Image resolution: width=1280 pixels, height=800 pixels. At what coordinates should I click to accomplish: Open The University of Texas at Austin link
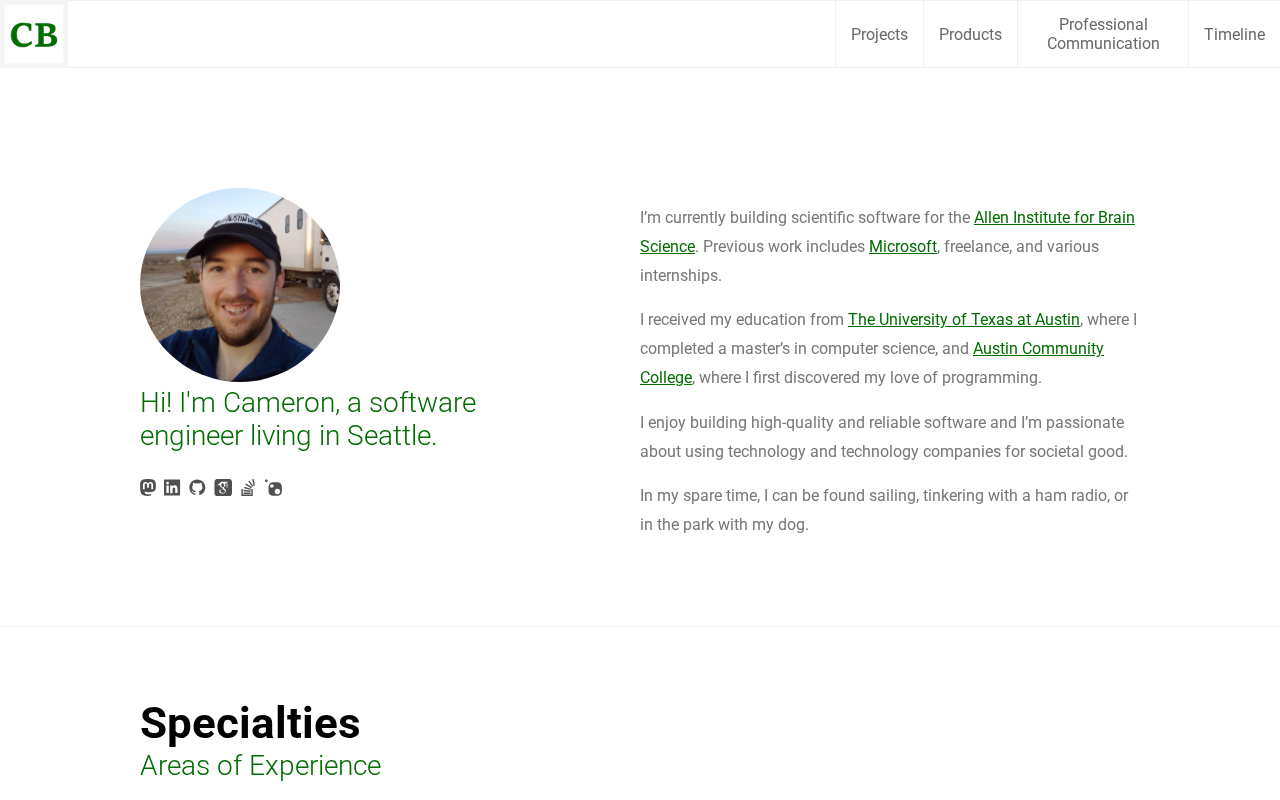963,320
